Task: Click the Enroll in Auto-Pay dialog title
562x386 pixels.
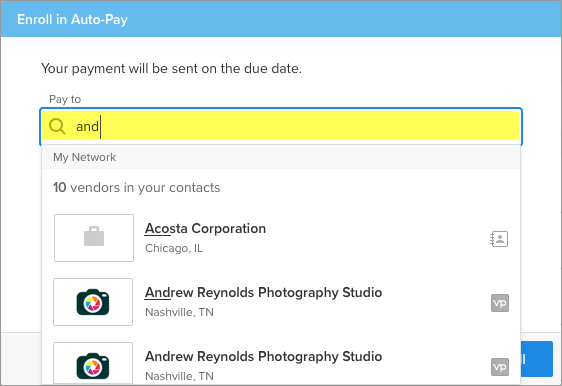Action: (x=72, y=19)
